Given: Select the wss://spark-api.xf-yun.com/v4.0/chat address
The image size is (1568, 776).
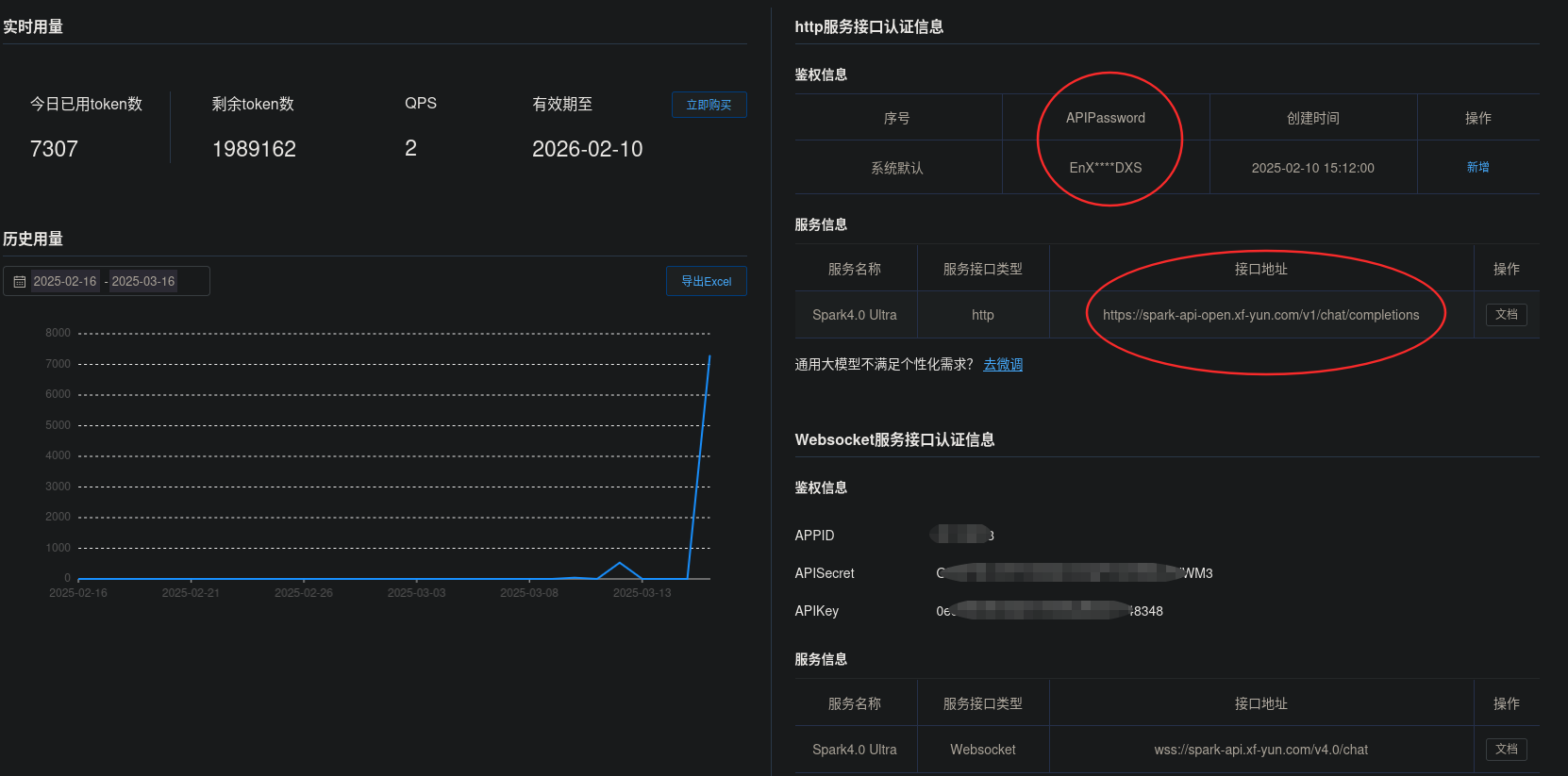Looking at the screenshot, I should pos(1260,750).
